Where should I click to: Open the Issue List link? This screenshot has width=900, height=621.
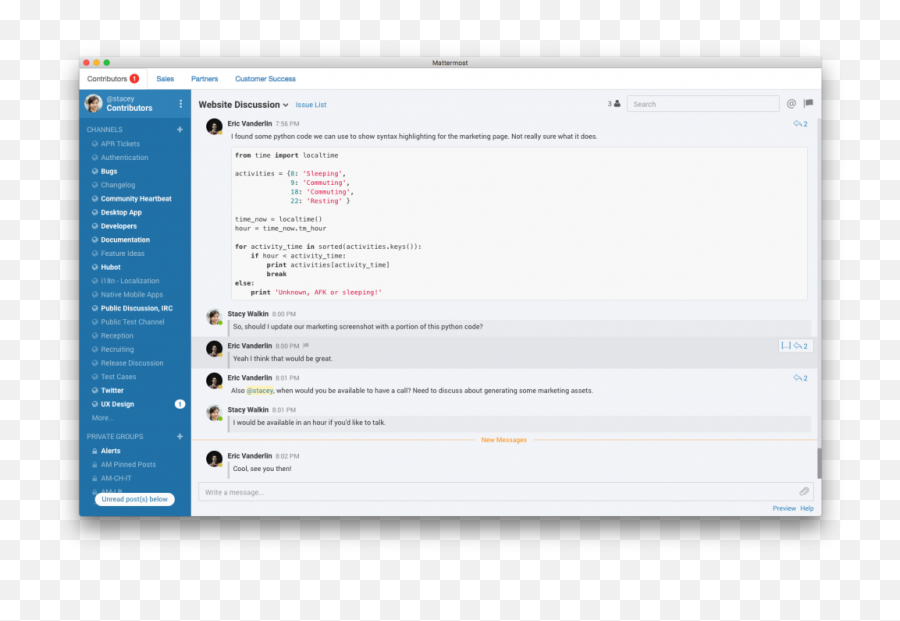coord(311,105)
